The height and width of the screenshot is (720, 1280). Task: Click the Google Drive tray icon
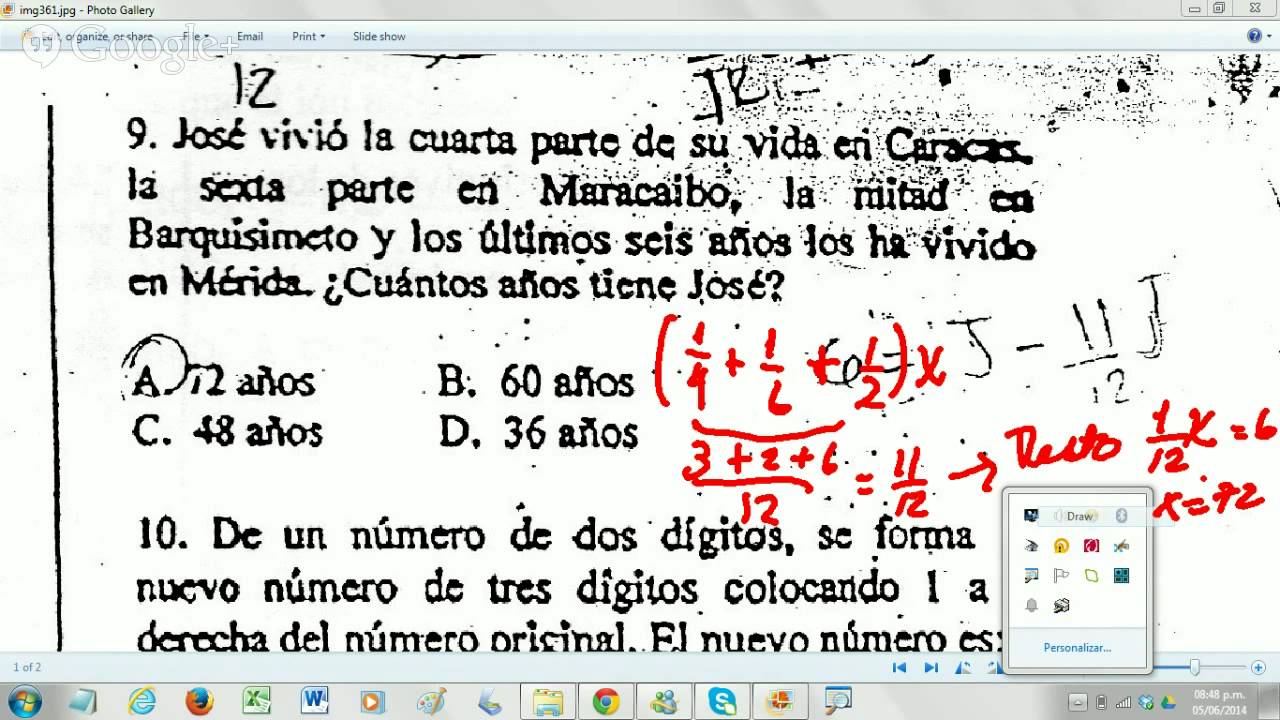[x=1167, y=702]
